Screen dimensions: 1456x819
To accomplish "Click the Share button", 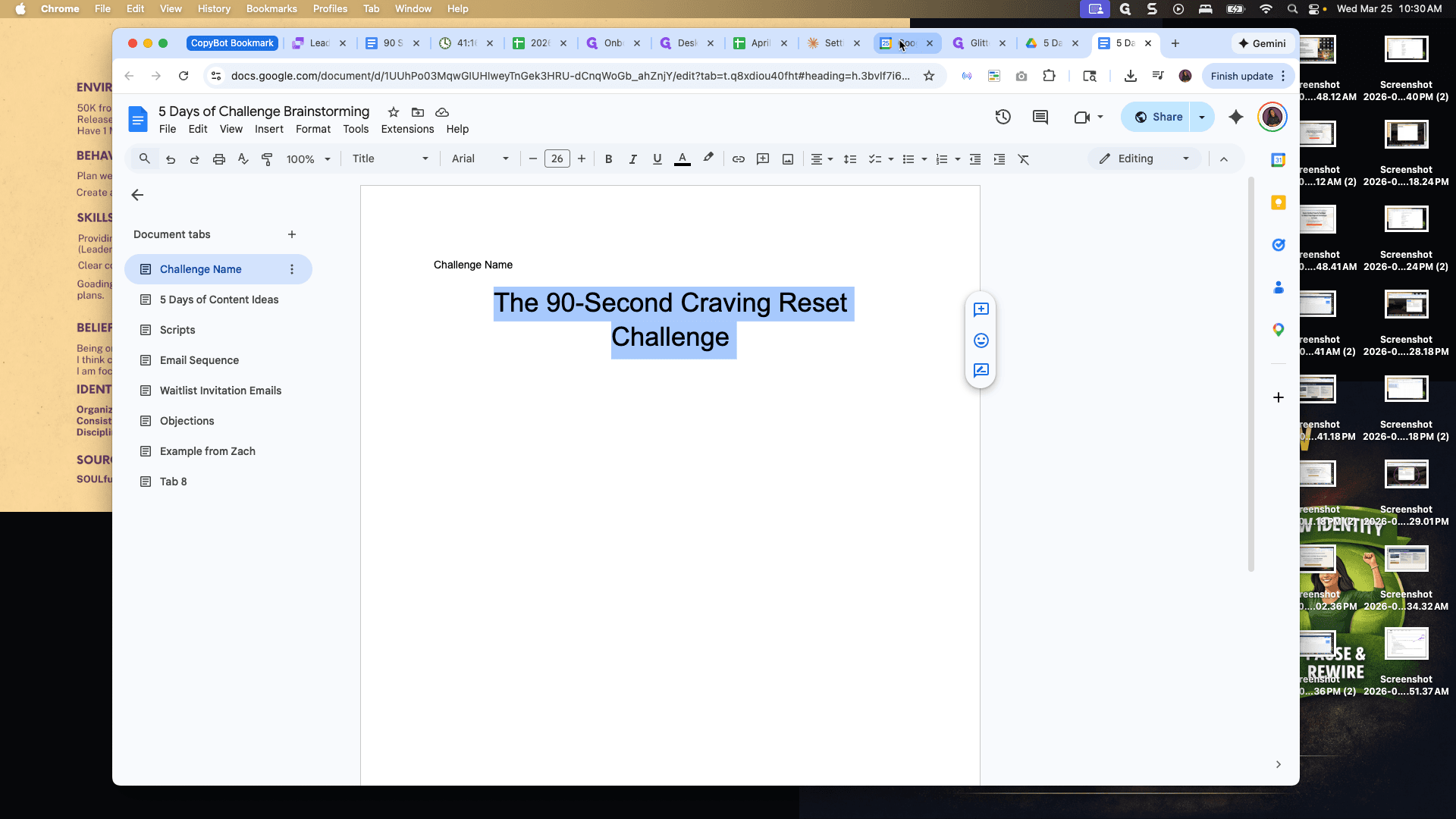I will pyautogui.click(x=1156, y=117).
